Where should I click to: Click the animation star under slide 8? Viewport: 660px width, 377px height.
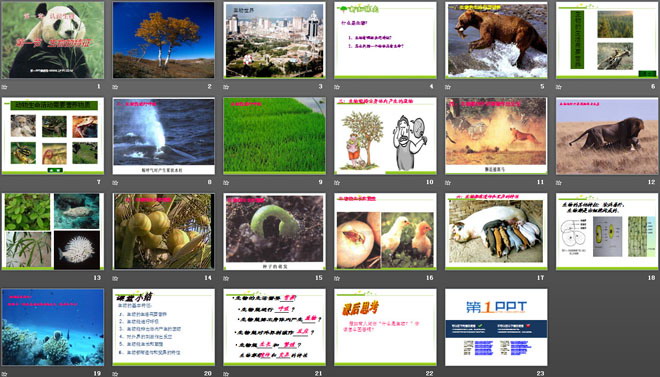tap(115, 183)
